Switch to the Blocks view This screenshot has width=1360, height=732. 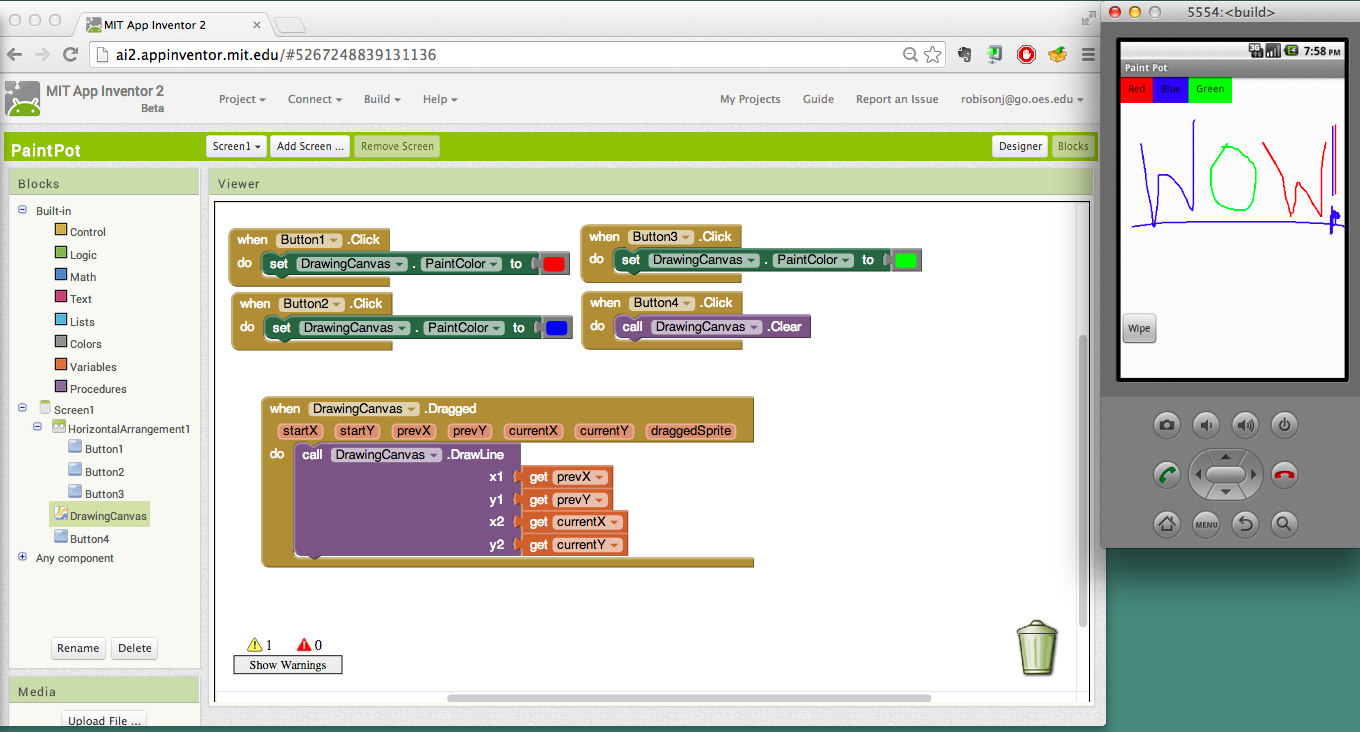tap(1072, 146)
